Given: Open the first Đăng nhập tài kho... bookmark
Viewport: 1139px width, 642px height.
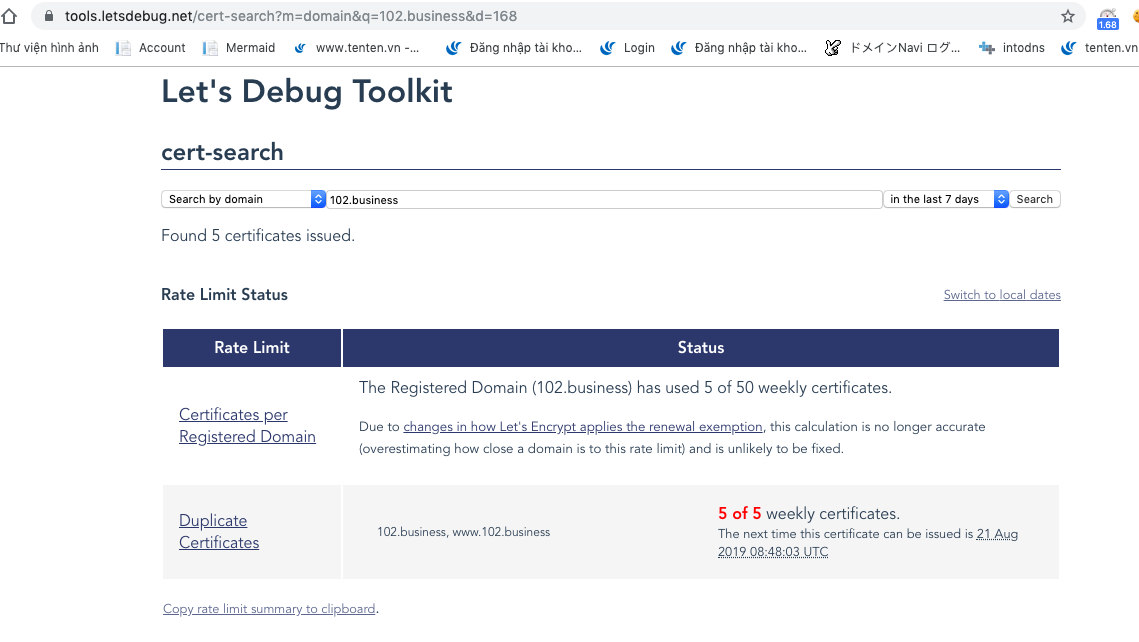Looking at the screenshot, I should 514,48.
